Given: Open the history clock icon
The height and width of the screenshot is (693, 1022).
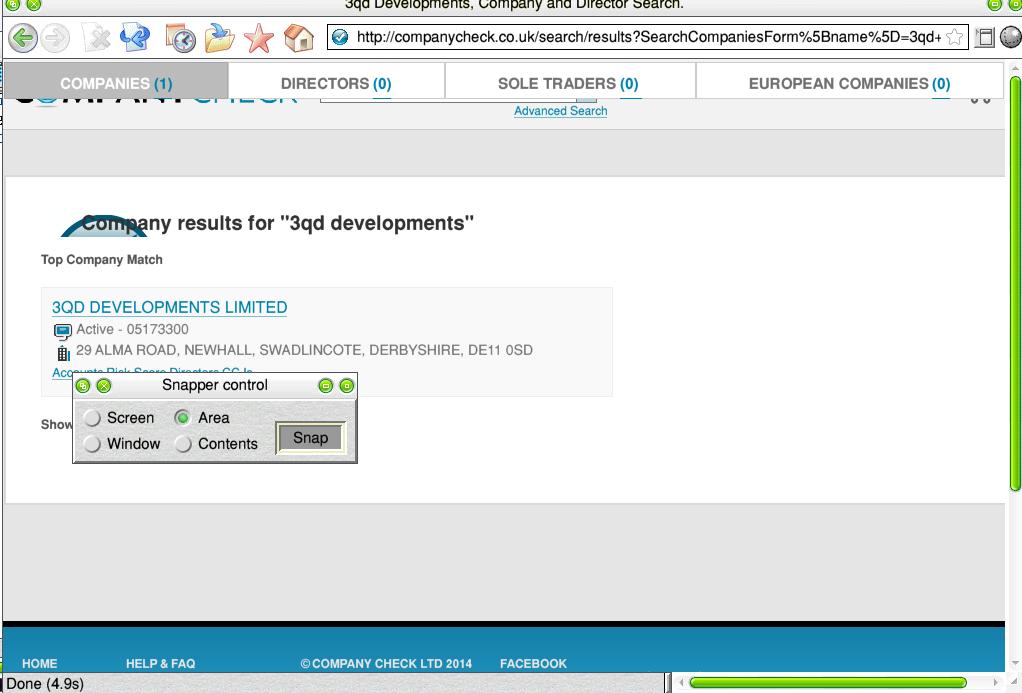Looking at the screenshot, I should coord(180,38).
